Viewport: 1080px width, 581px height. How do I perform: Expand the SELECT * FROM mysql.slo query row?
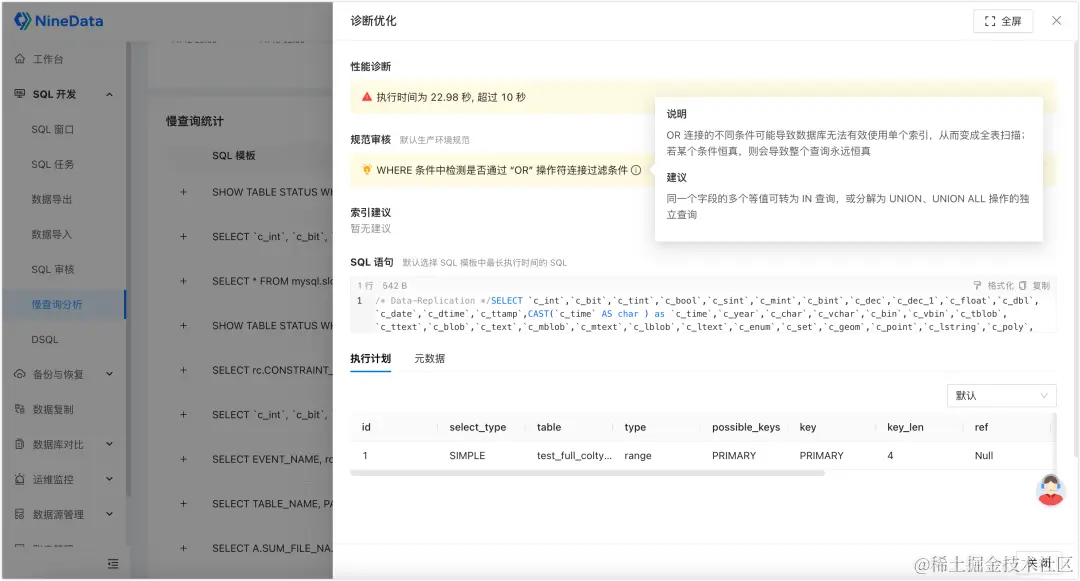click(x=183, y=280)
